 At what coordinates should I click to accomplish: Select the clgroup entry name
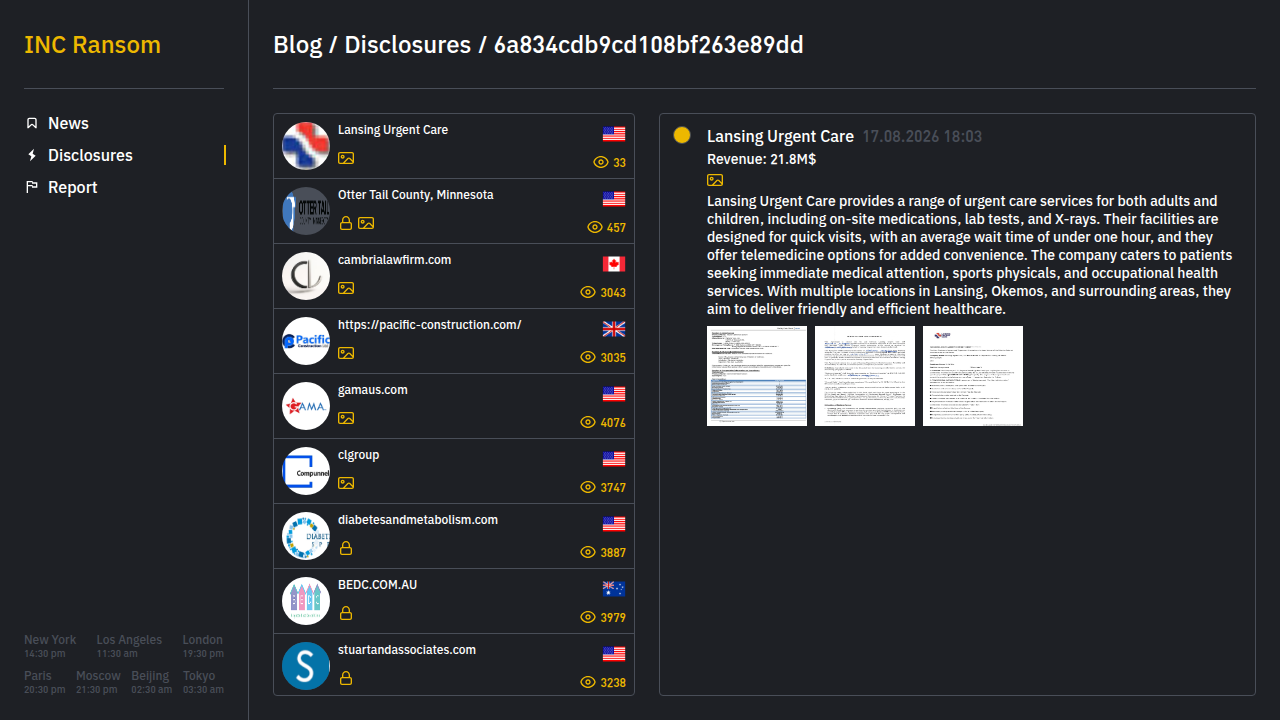pos(359,455)
